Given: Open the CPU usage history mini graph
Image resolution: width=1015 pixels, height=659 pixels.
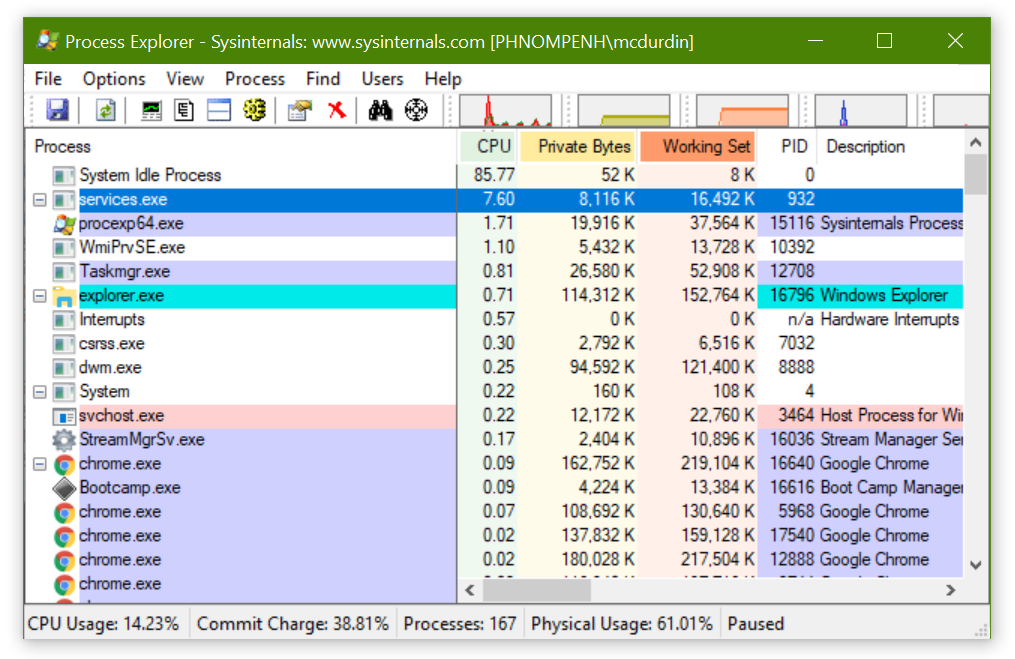Looking at the screenshot, I should [506, 111].
